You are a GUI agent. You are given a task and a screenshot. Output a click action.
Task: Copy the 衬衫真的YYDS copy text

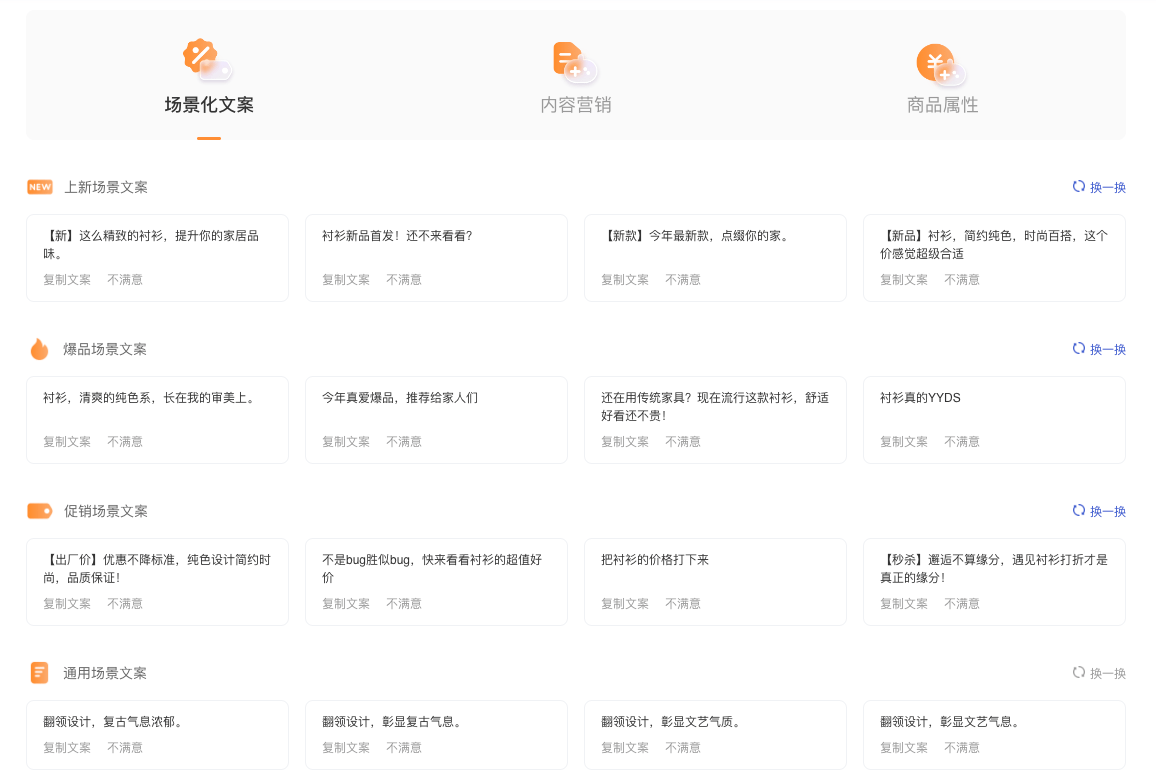point(903,441)
